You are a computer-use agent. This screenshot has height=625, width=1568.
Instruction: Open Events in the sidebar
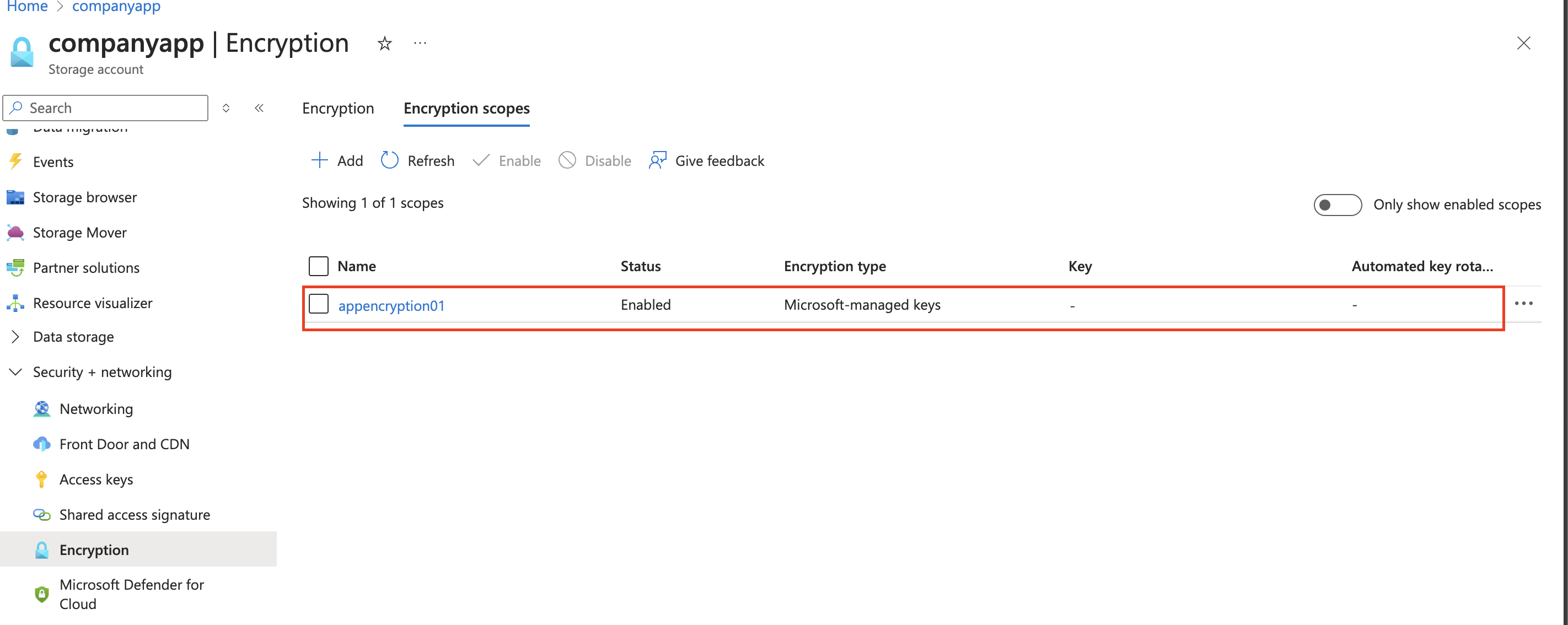click(53, 162)
